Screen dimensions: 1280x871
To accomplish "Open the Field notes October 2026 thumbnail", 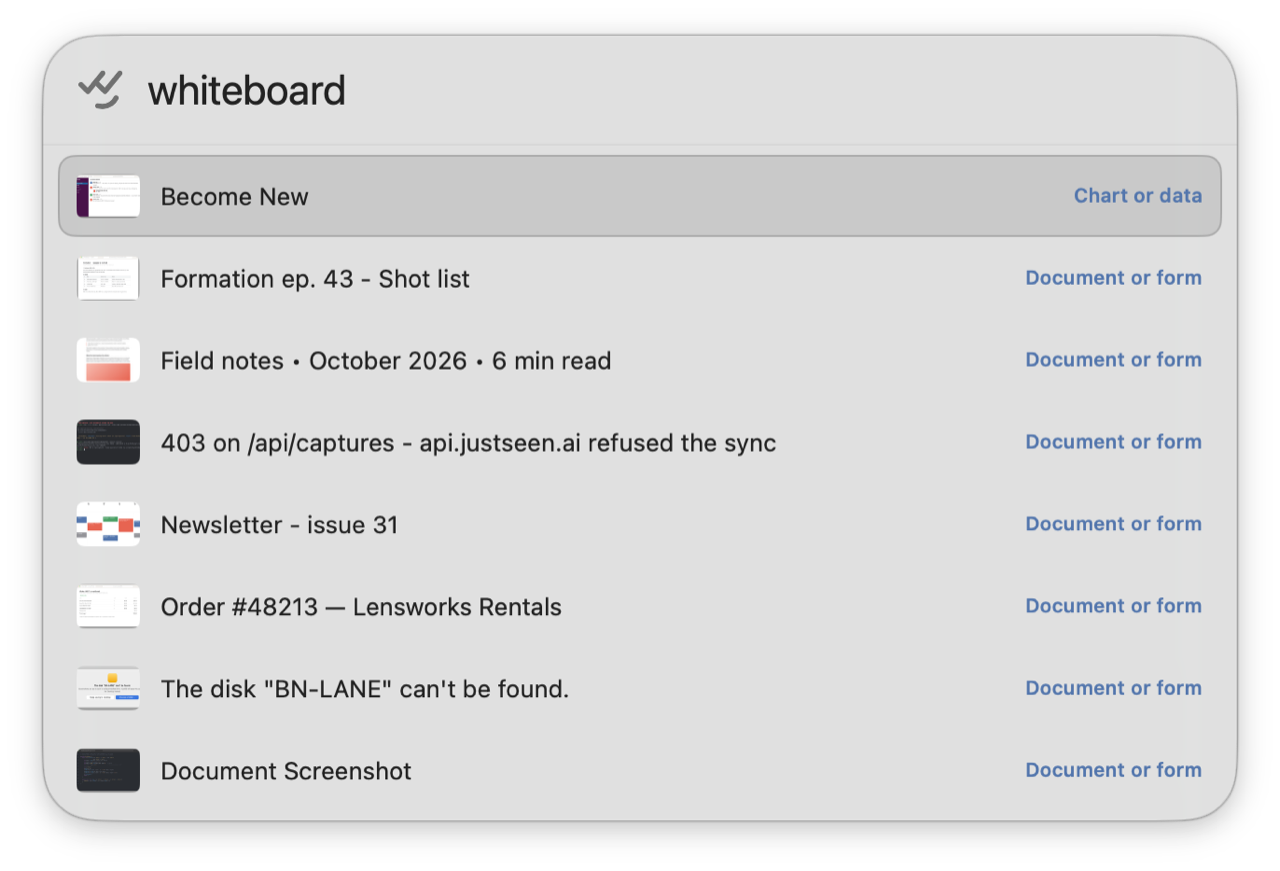I will point(108,360).
